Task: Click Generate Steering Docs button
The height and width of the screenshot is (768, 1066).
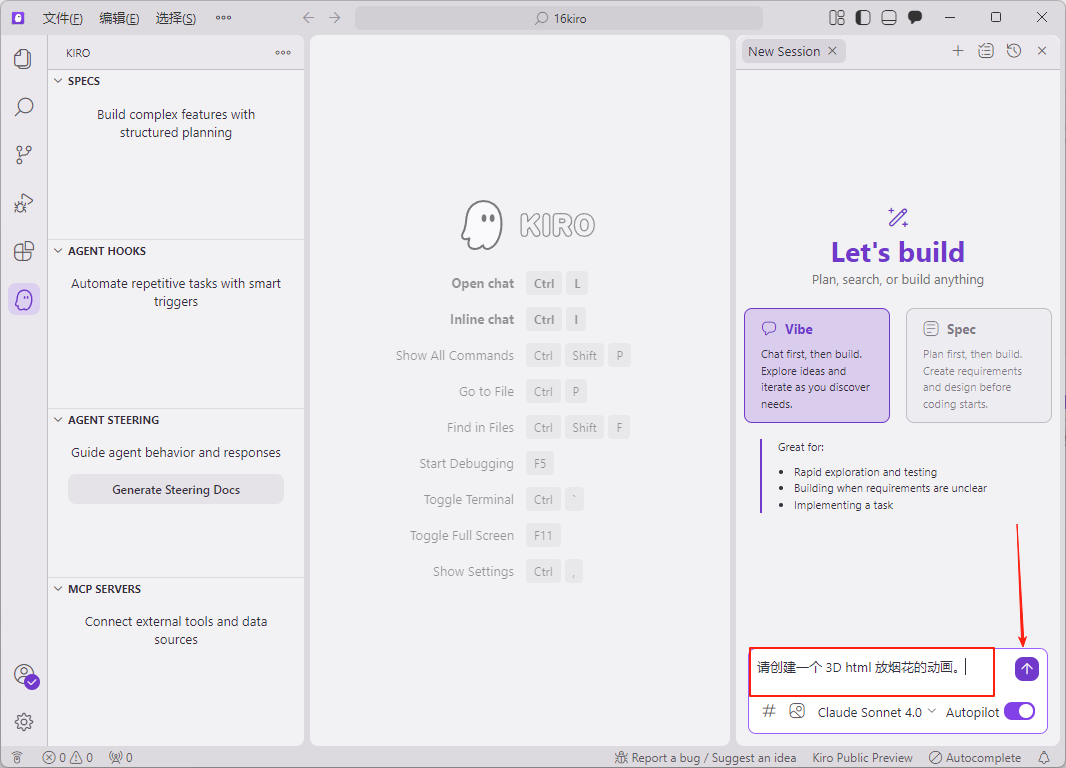Action: (x=176, y=490)
